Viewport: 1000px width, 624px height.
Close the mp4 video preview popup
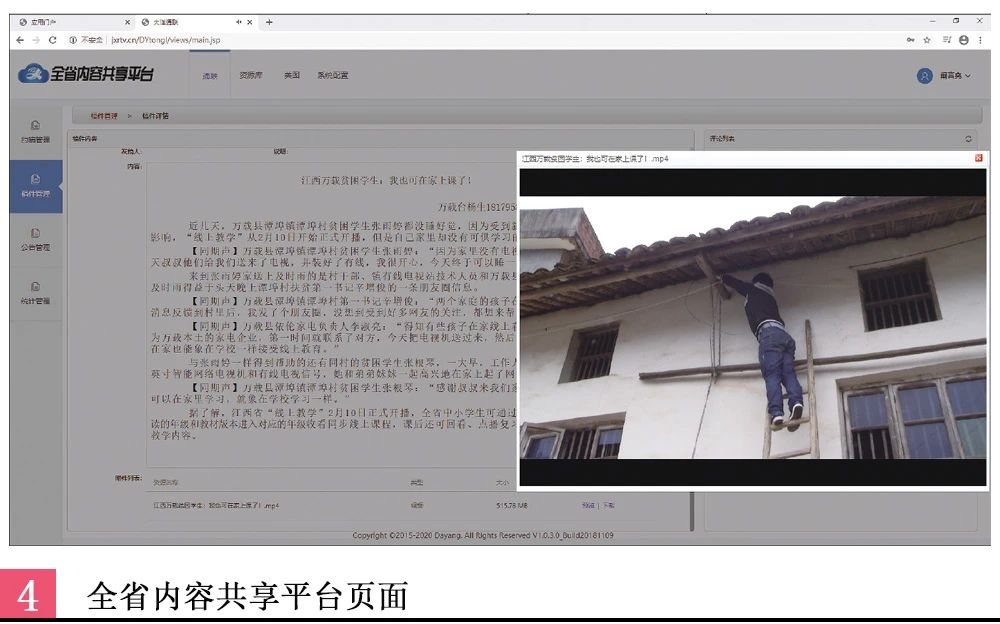(x=978, y=158)
